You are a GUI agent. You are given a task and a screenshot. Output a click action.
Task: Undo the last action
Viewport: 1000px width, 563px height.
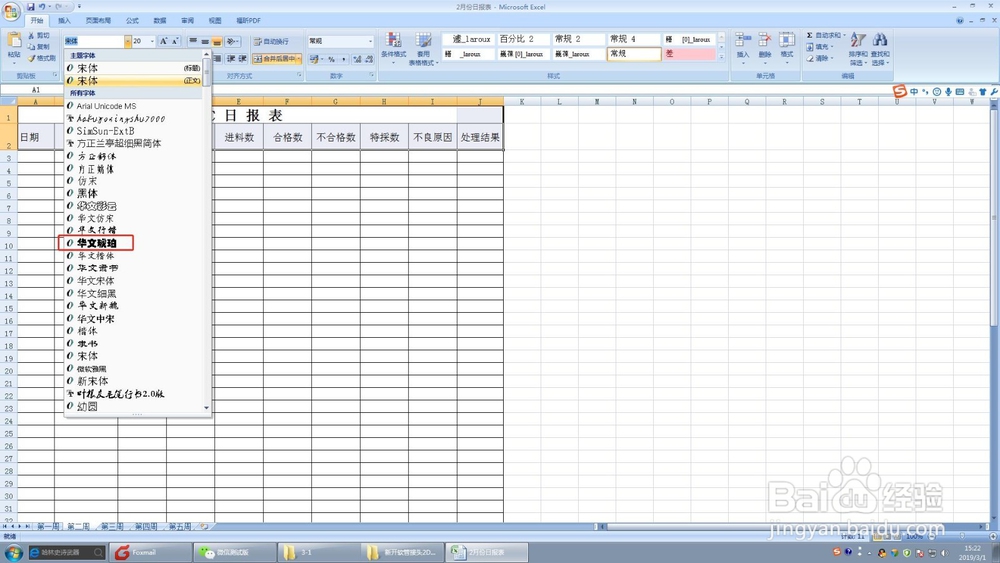coord(42,7)
